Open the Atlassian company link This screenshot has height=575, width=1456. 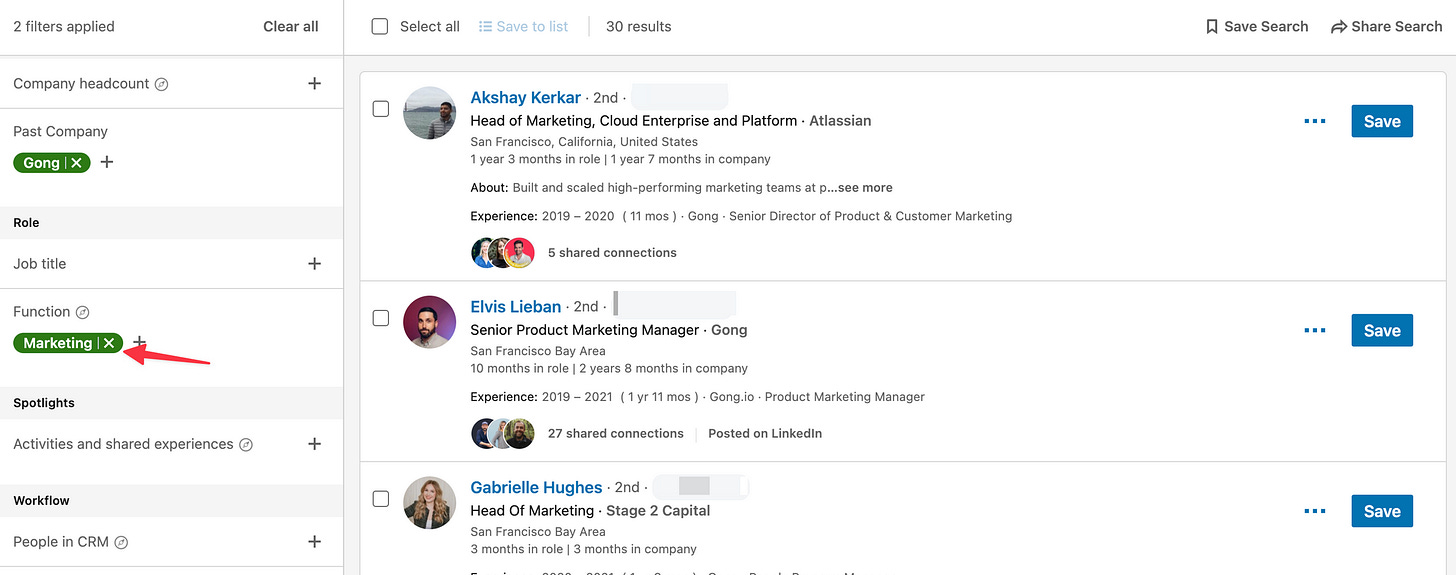[x=840, y=121]
